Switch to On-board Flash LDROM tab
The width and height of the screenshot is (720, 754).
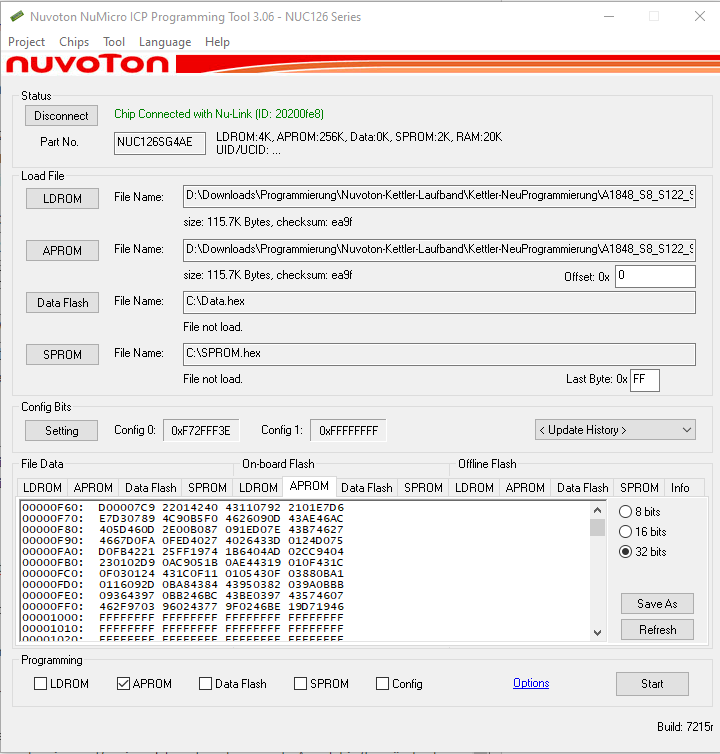click(258, 488)
